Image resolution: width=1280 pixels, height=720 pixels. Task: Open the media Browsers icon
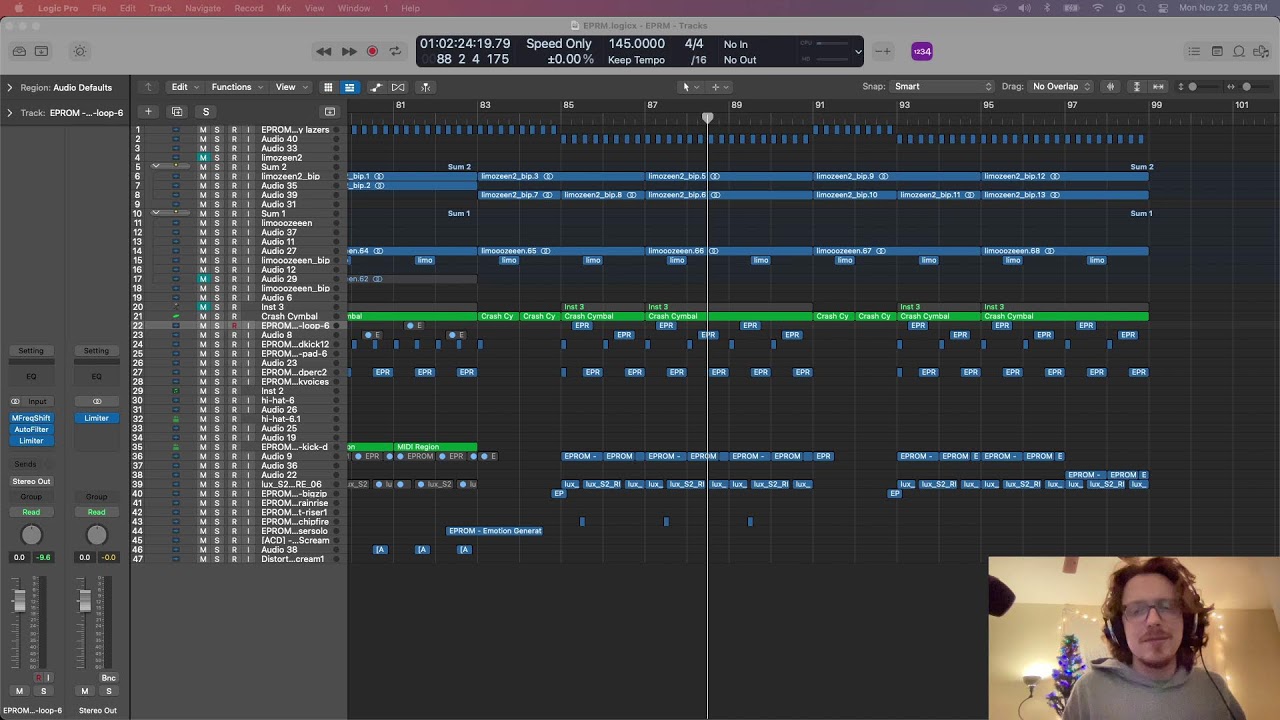[x=1261, y=51]
